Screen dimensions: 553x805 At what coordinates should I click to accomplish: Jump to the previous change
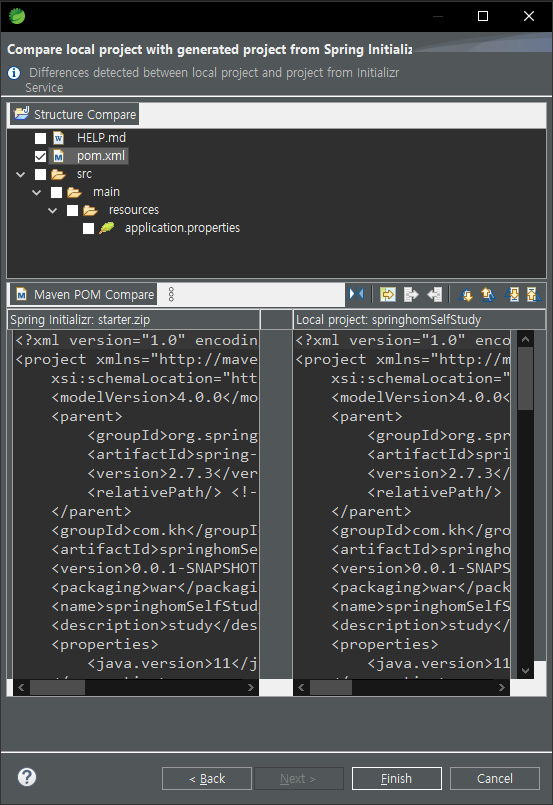pos(533,294)
